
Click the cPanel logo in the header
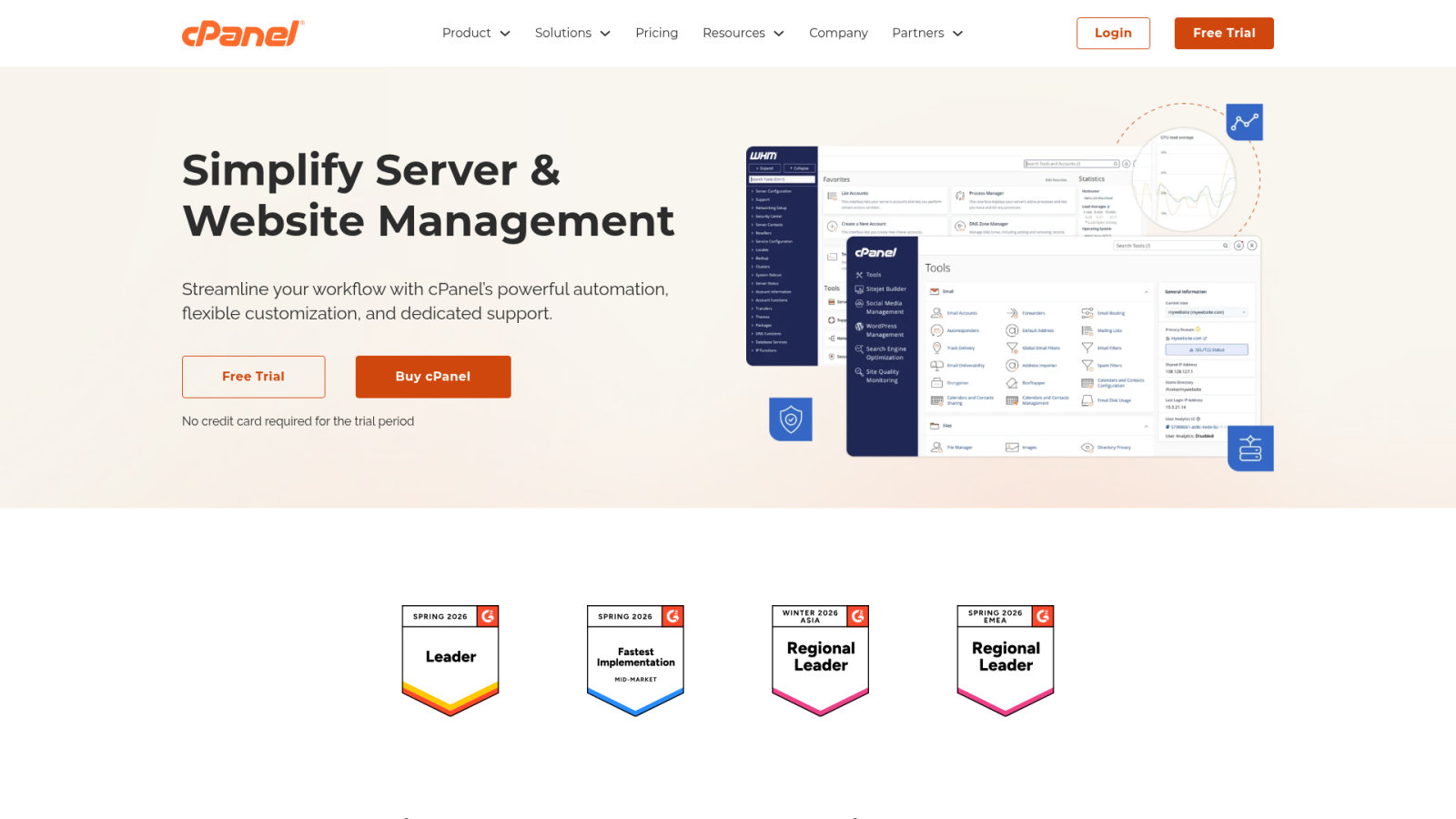tap(243, 34)
